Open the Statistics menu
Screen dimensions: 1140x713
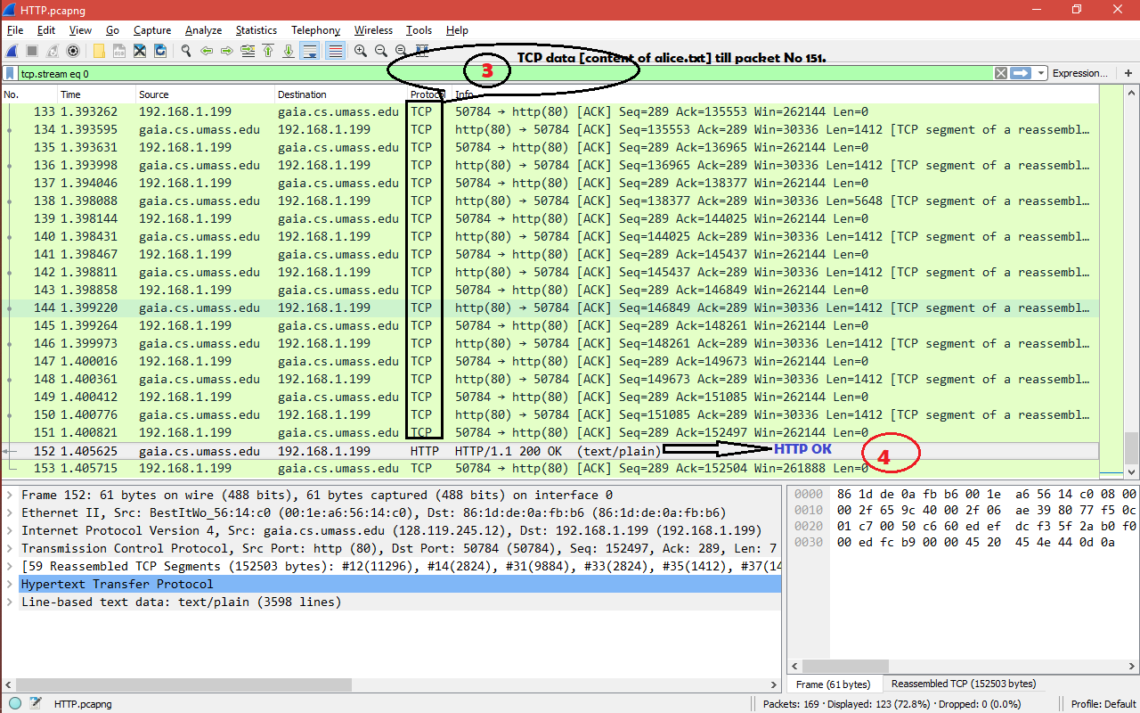(256, 31)
